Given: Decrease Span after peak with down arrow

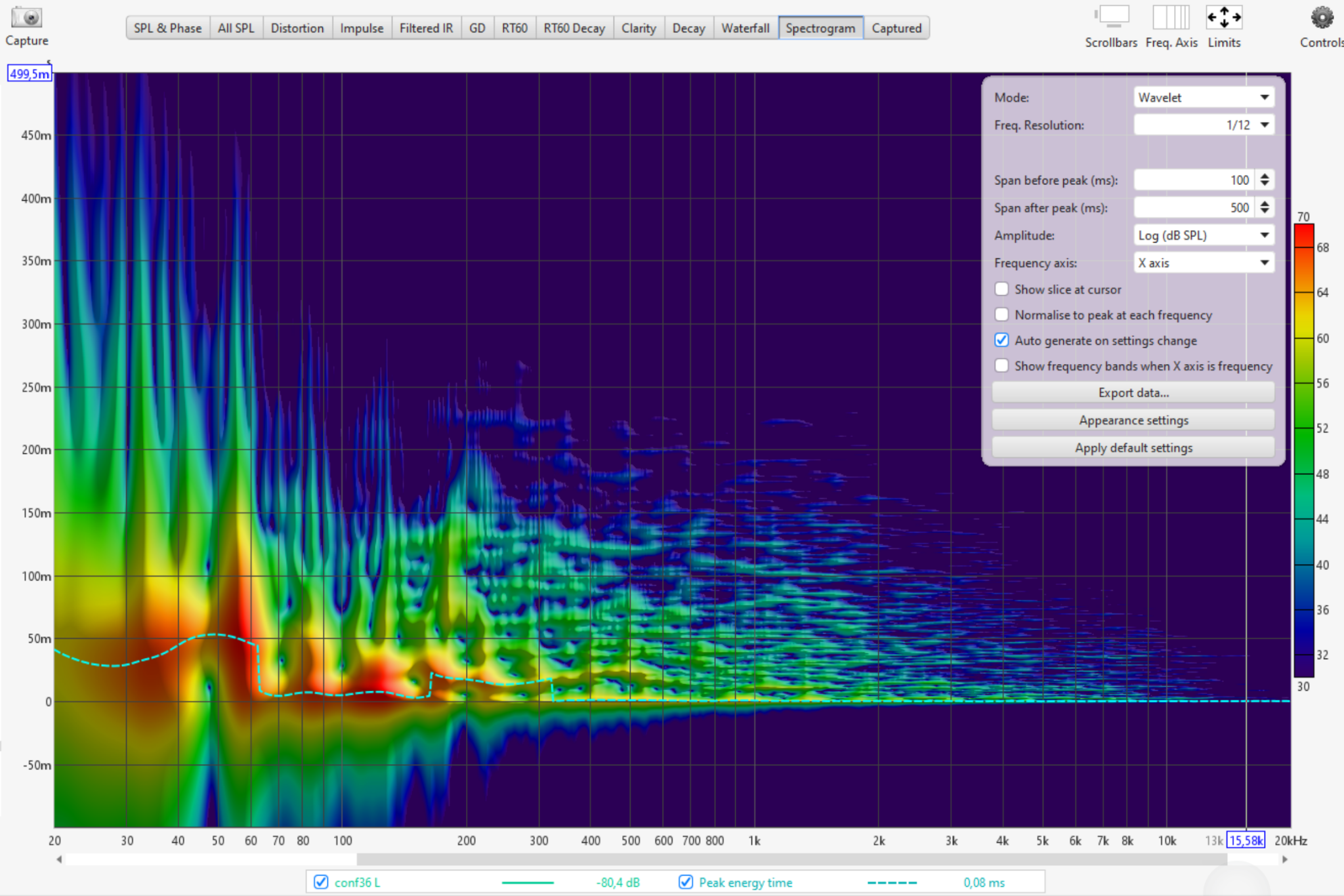Looking at the screenshot, I should 1265,212.
